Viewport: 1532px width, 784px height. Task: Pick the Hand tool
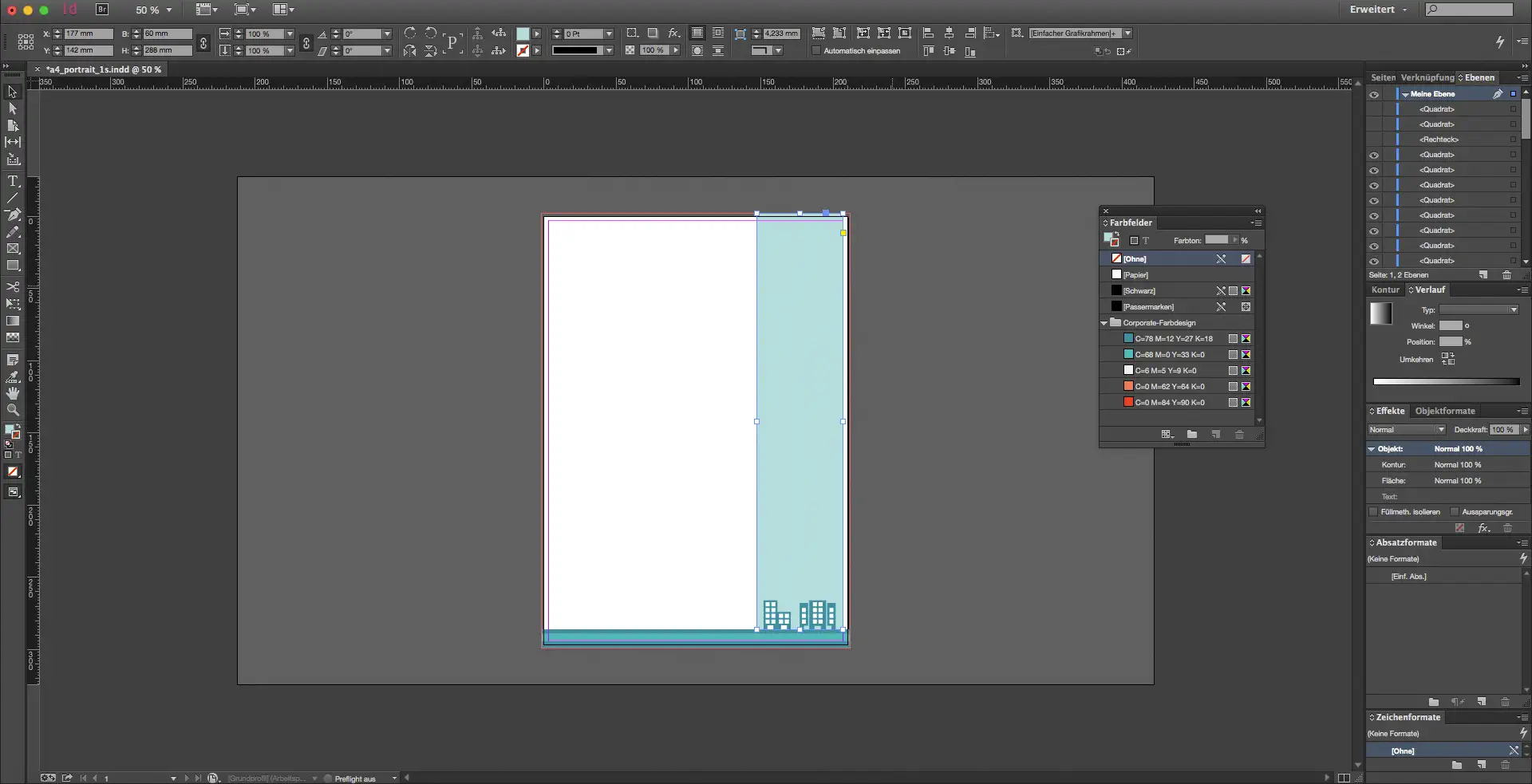(x=13, y=393)
